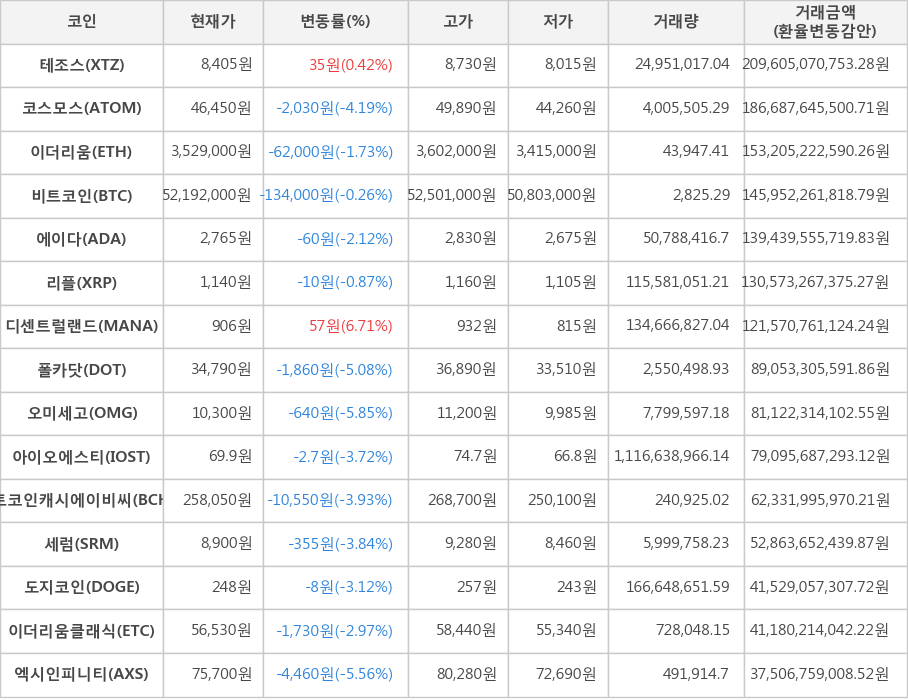908x700 pixels.
Task: Open the 테조스(XTZ) coin row
Action: tap(82, 65)
